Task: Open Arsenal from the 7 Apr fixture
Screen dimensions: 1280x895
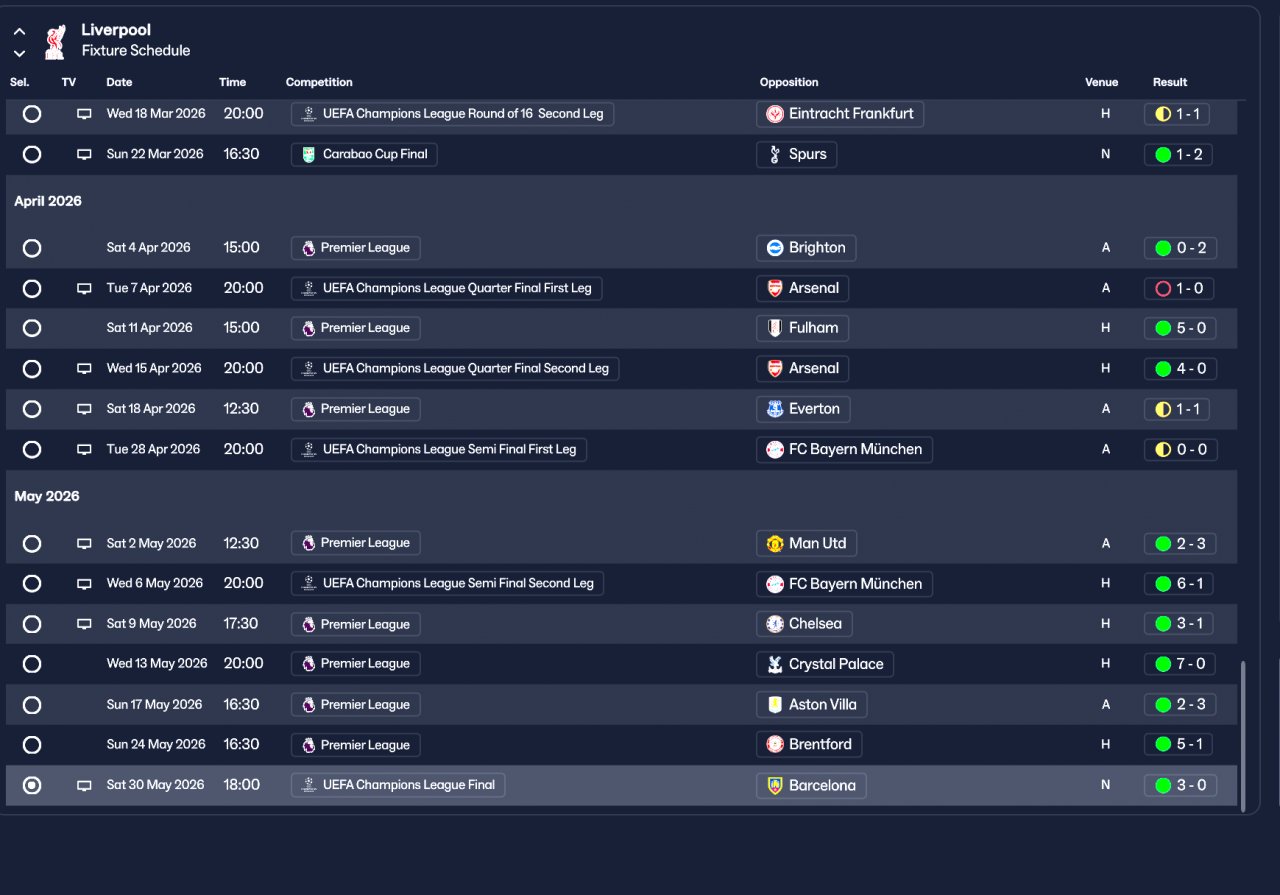Action: (x=803, y=288)
